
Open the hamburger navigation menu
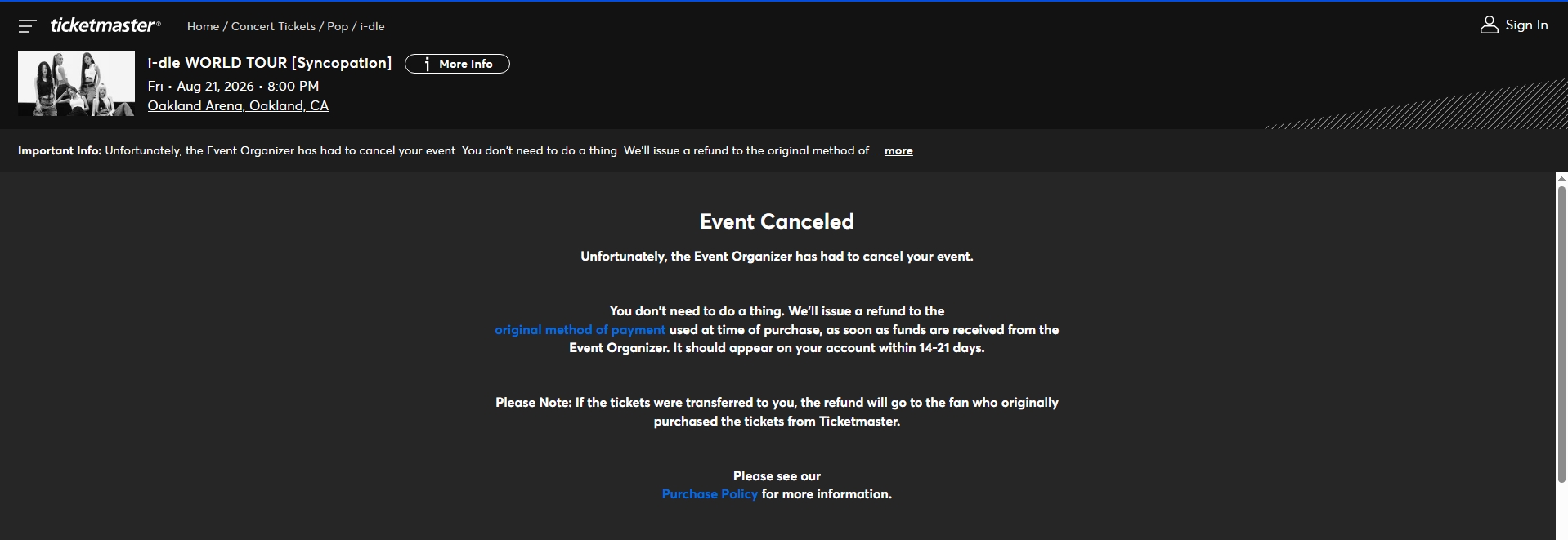(27, 26)
